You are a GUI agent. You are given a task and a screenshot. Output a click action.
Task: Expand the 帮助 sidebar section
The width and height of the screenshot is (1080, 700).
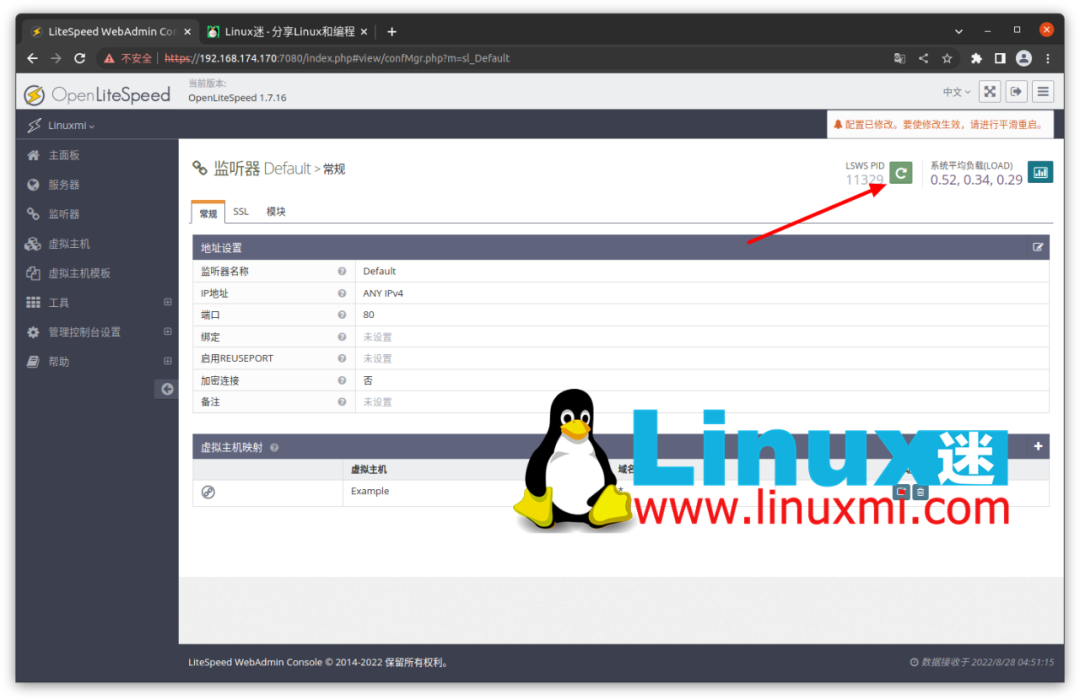click(167, 361)
